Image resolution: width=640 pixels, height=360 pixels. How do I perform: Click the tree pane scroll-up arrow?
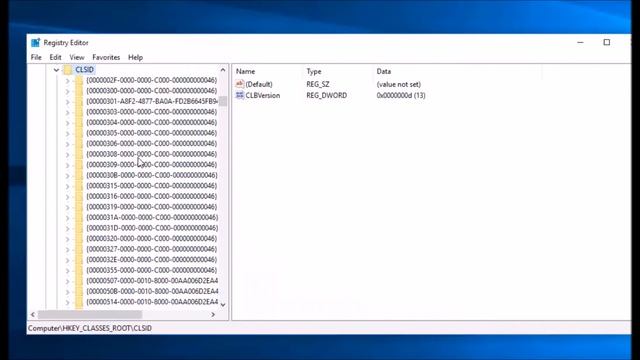[x=223, y=70]
